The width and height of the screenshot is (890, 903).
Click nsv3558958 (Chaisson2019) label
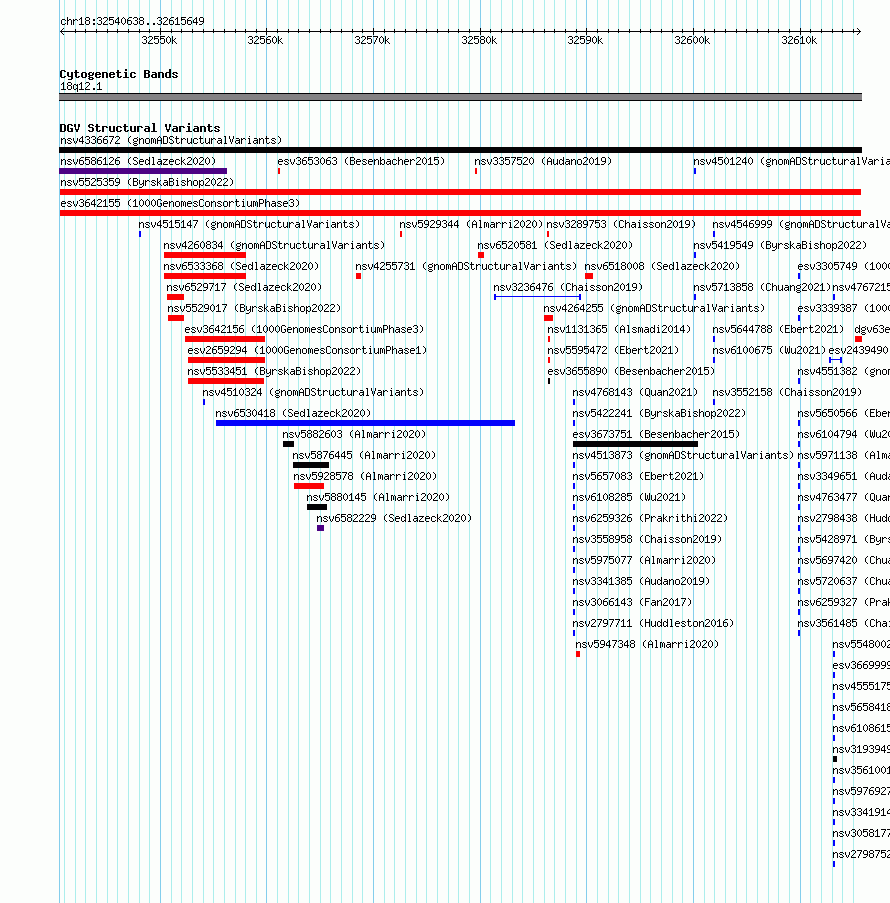point(647,540)
